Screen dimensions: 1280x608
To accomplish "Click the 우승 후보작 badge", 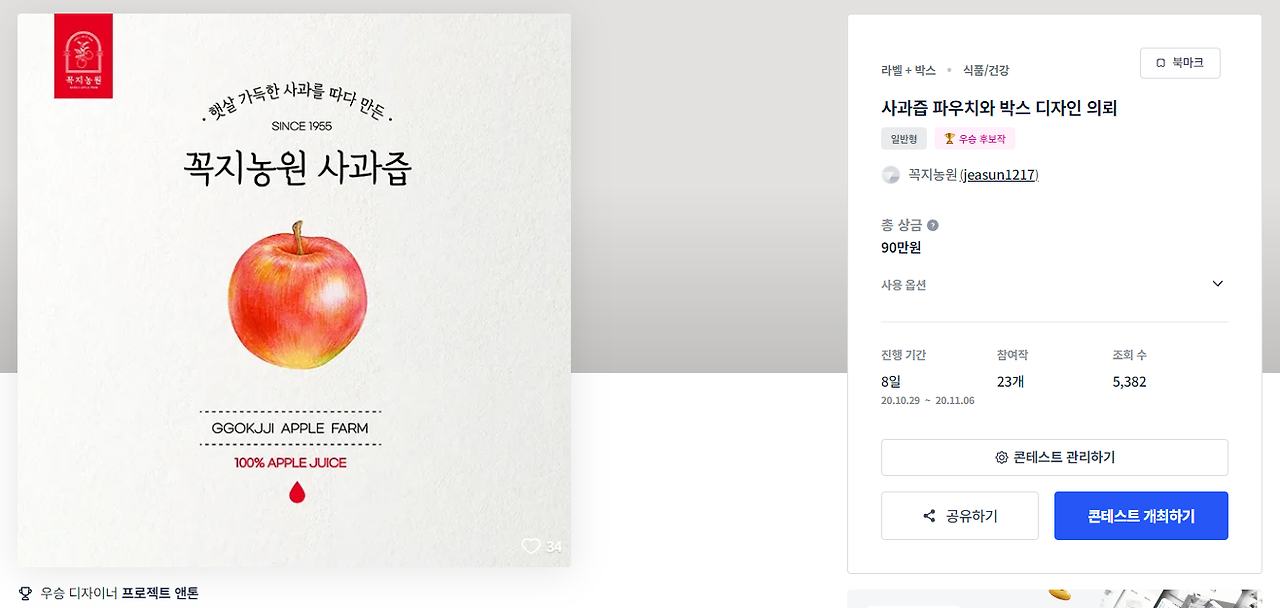I will point(975,139).
